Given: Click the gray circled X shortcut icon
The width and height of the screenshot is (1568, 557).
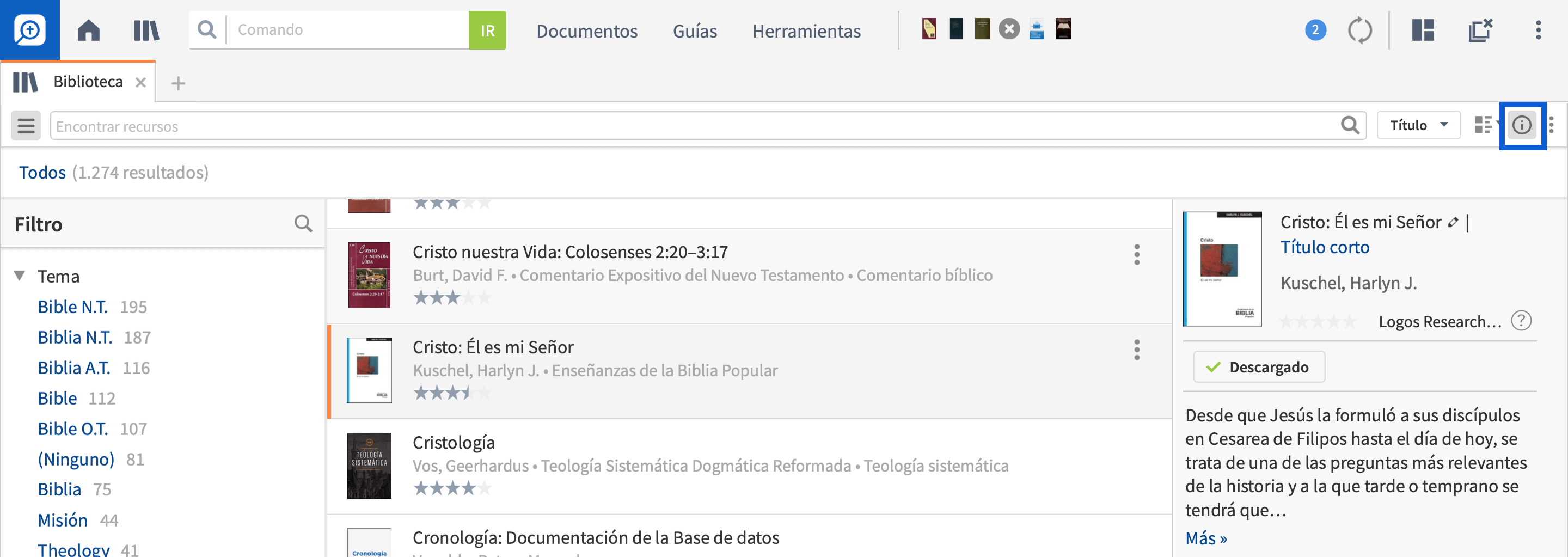Looking at the screenshot, I should click(1009, 29).
